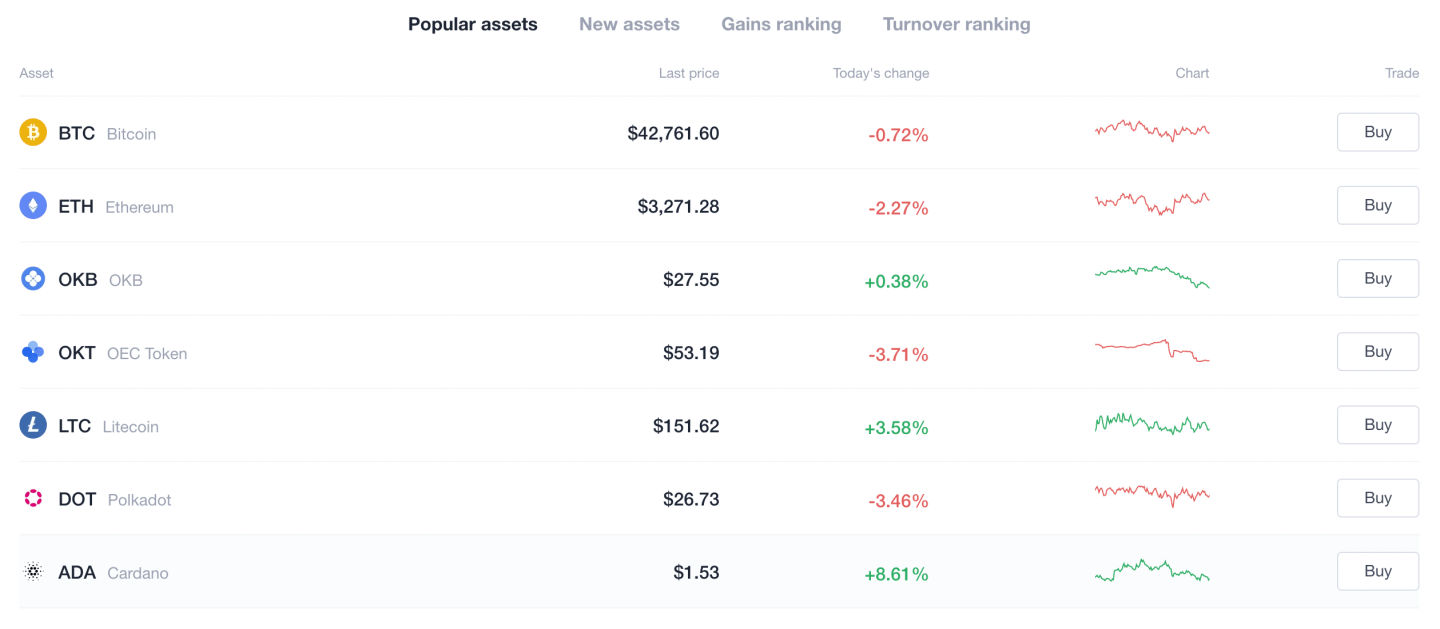The height and width of the screenshot is (629, 1440).
Task: Click the Cardano name label
Action: pyautogui.click(x=138, y=573)
